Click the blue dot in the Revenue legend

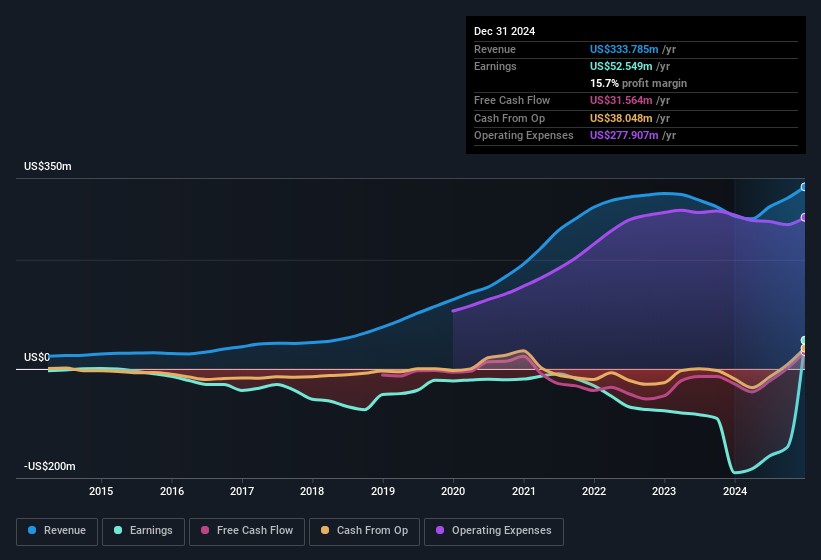33,531
